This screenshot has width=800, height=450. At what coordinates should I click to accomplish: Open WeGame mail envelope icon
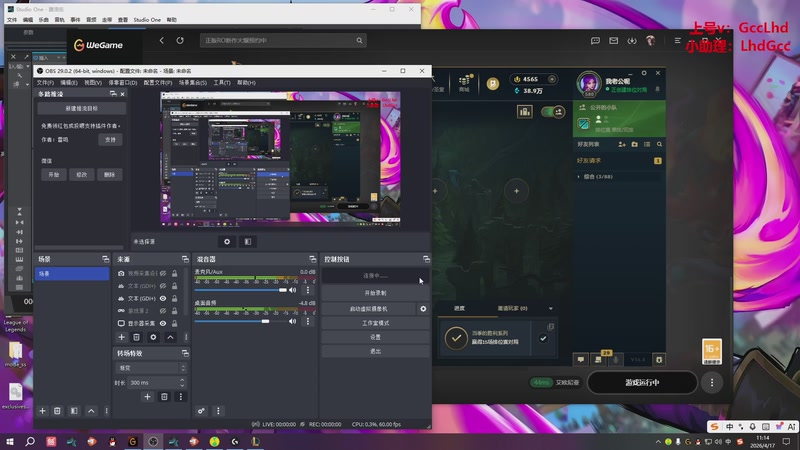tap(613, 40)
